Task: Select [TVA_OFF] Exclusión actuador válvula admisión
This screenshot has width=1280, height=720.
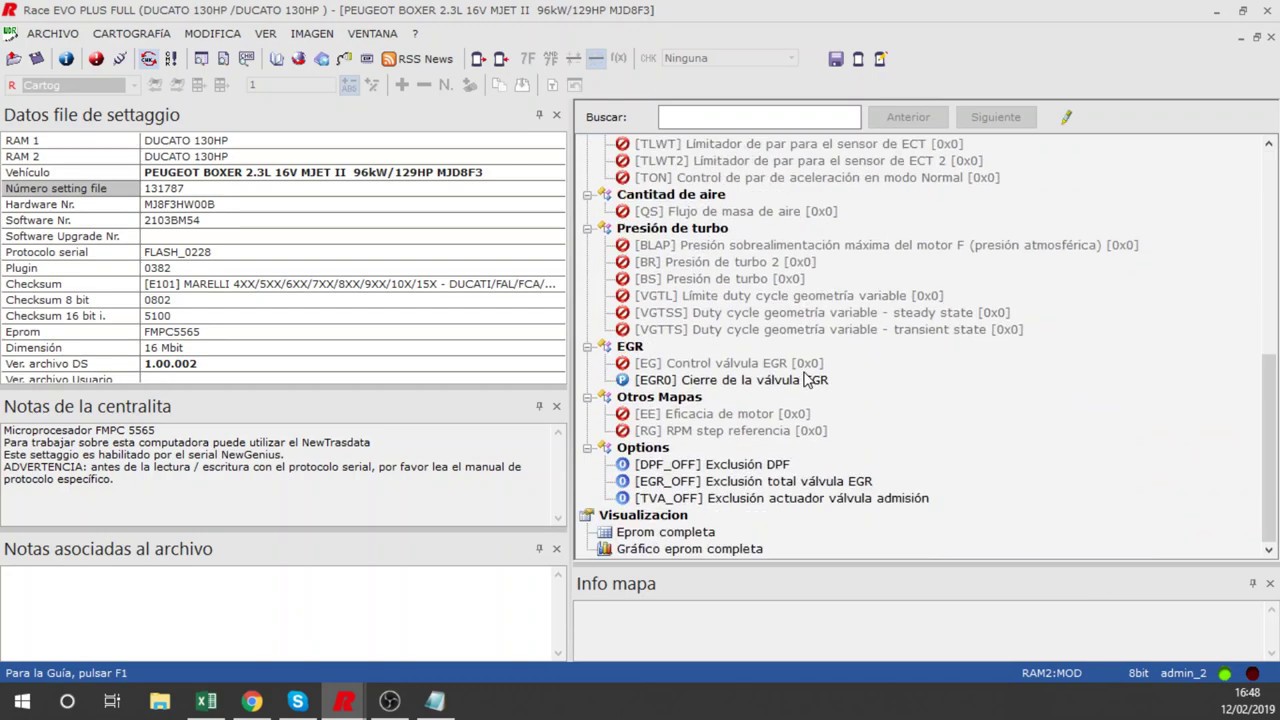Action: pos(781,498)
